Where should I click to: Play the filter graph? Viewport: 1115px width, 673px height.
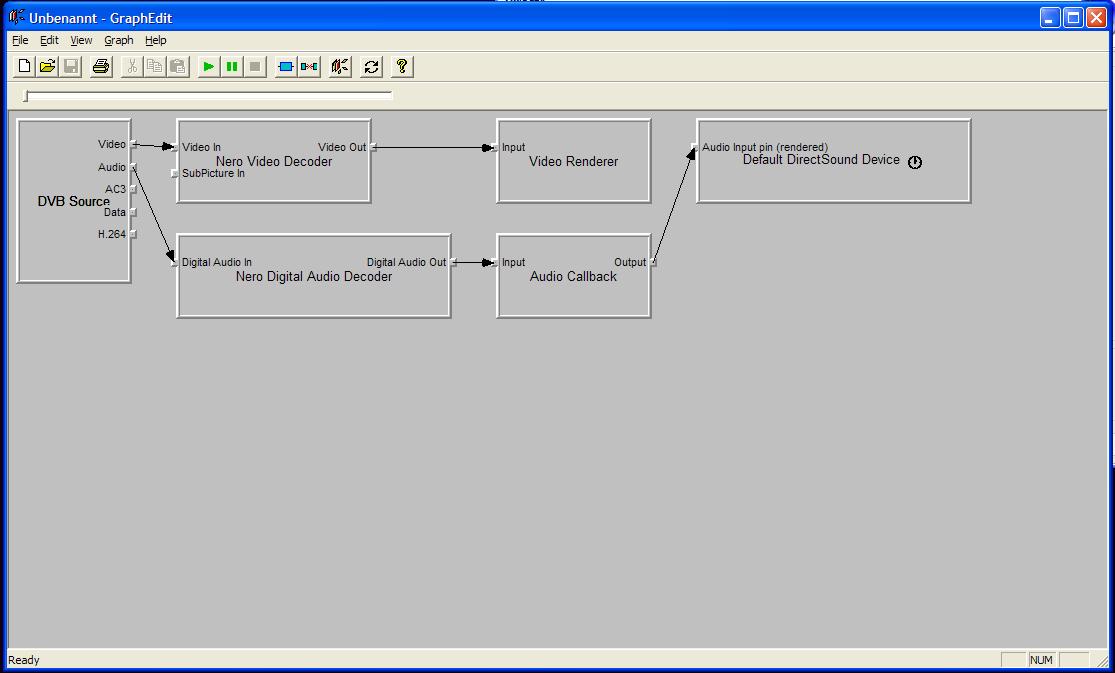[208, 67]
